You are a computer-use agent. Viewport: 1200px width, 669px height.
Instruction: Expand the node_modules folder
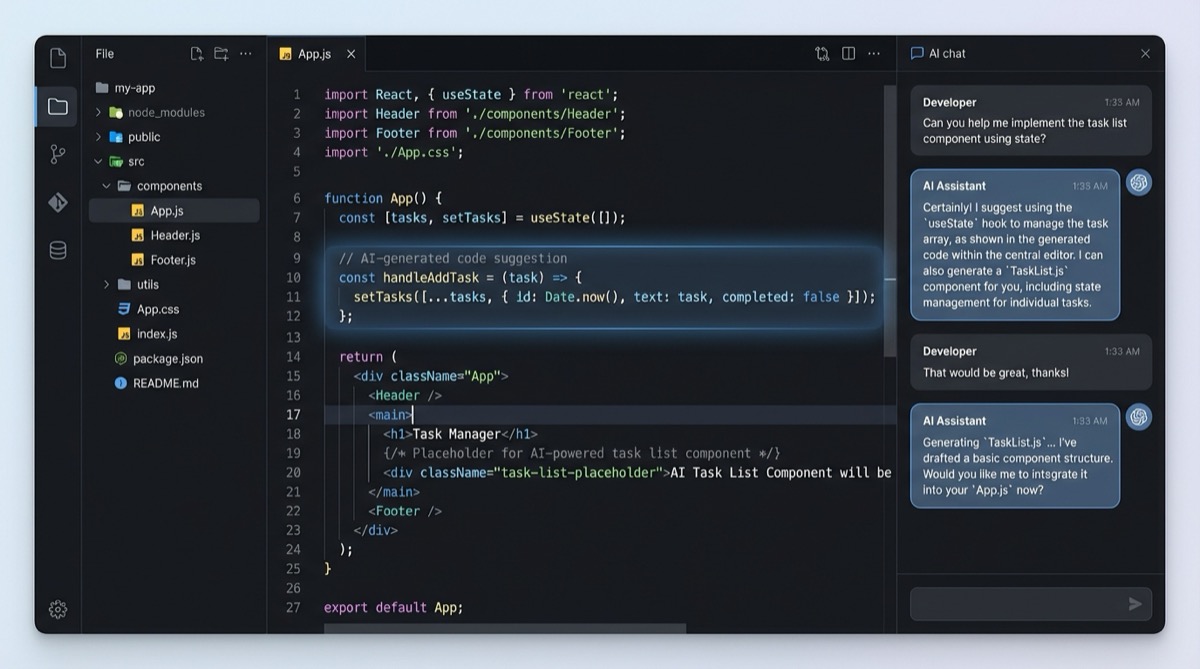pos(96,112)
